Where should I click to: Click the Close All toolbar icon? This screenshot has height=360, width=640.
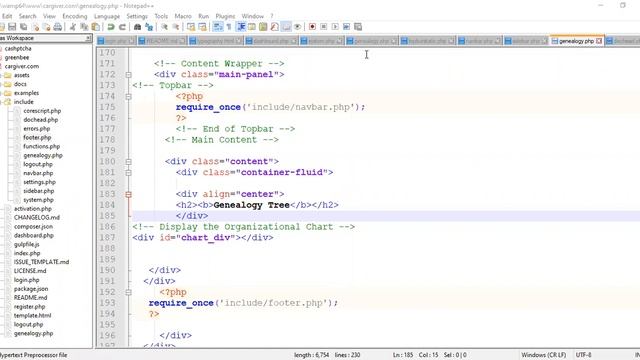click(x=47, y=27)
